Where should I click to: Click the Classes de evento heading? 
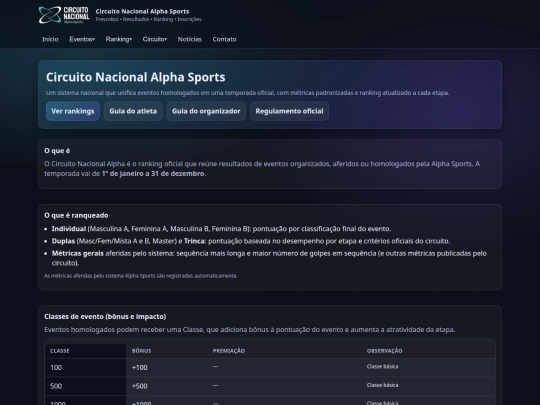pyautogui.click(x=105, y=316)
